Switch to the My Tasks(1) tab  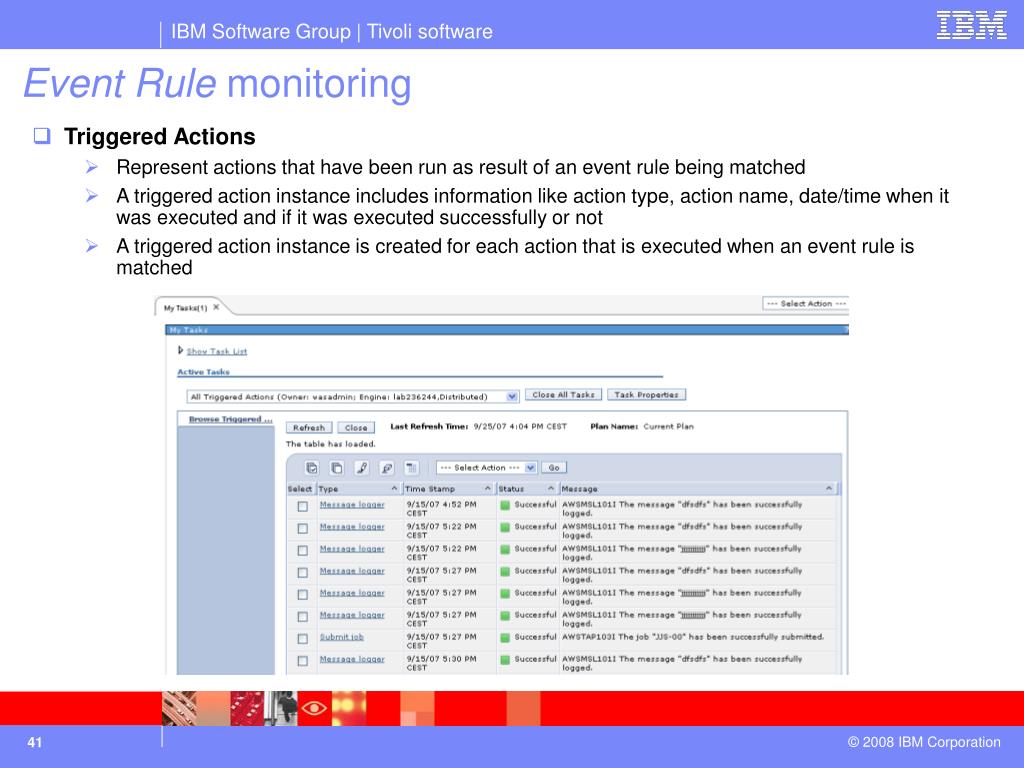click(x=185, y=308)
